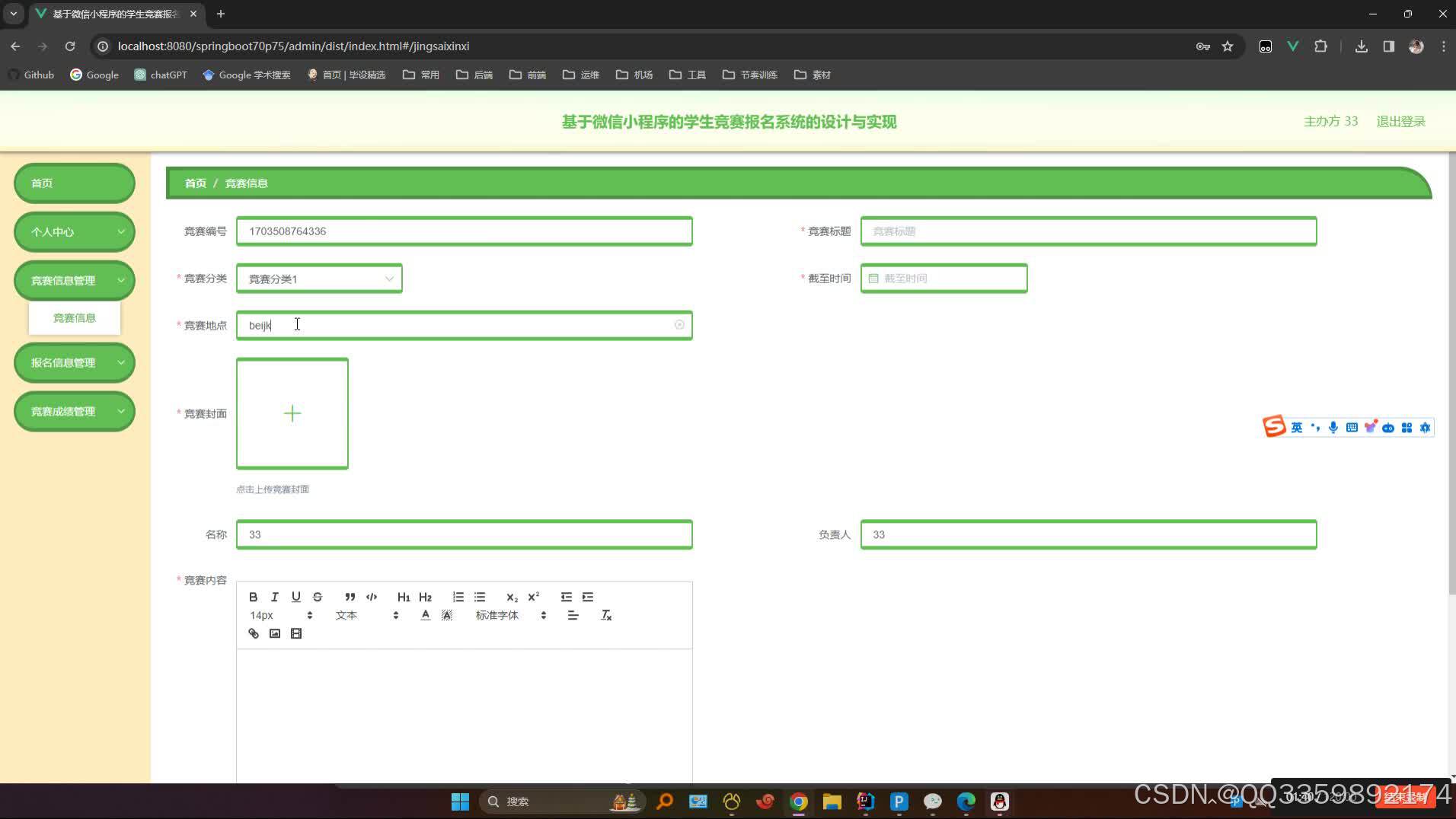Toggle underline formatting in editor

[x=296, y=597]
